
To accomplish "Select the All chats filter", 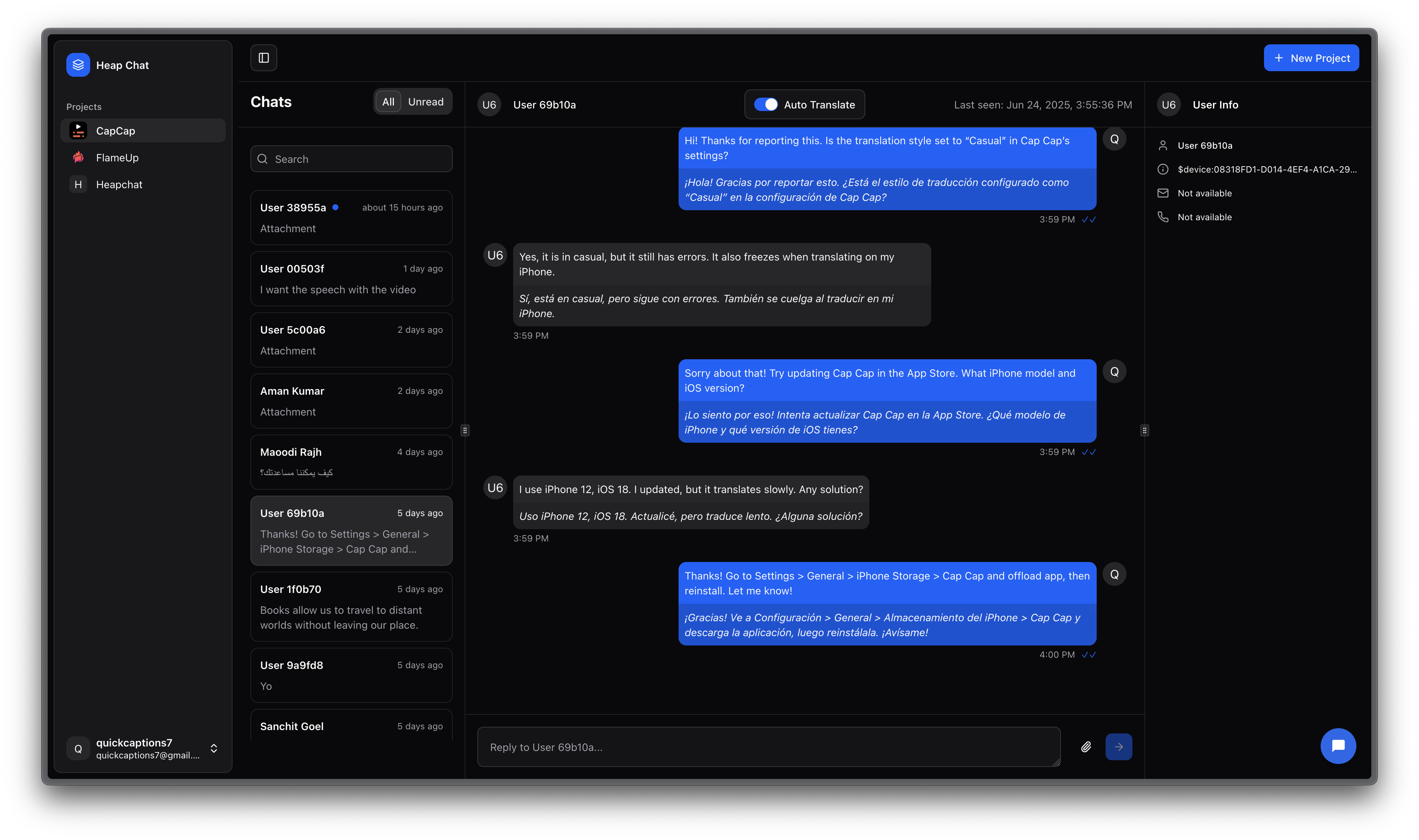I will [x=388, y=101].
